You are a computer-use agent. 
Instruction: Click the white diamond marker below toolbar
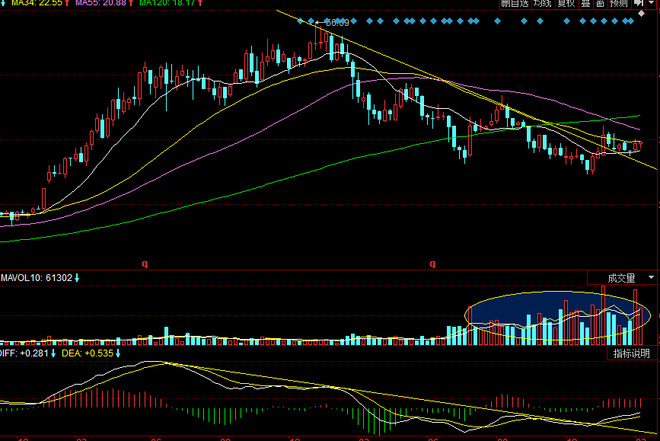tap(641, 13)
